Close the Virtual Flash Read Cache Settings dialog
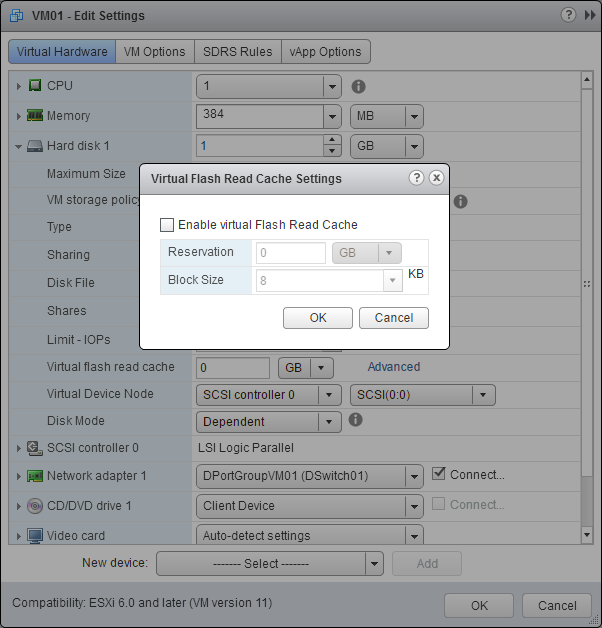Screen dimensions: 602x628 click(x=436, y=178)
